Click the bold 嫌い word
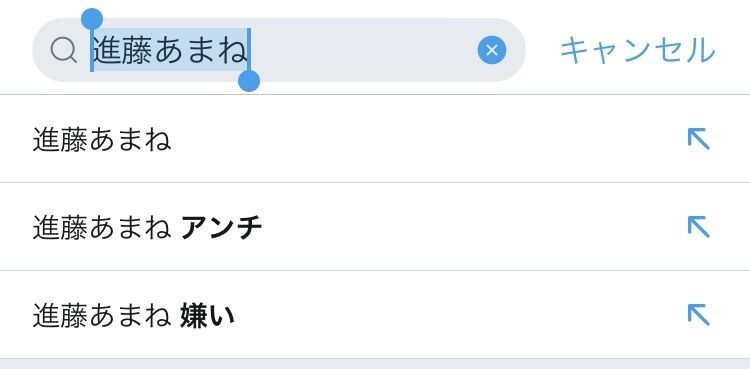Image resolution: width=750 pixels, height=369 pixels. click(207, 316)
